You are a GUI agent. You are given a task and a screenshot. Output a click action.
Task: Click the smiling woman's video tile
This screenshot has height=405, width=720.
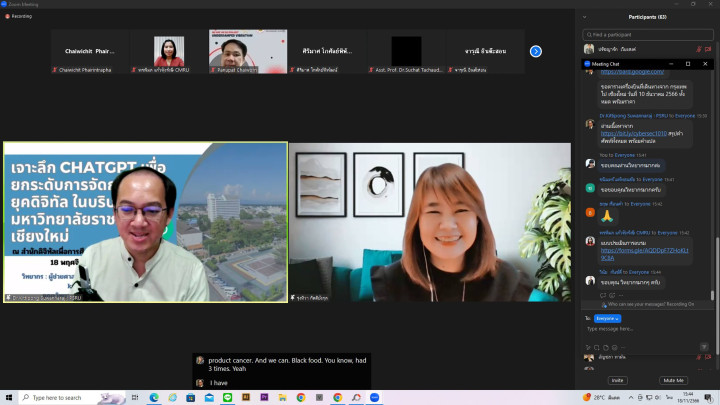click(x=430, y=222)
